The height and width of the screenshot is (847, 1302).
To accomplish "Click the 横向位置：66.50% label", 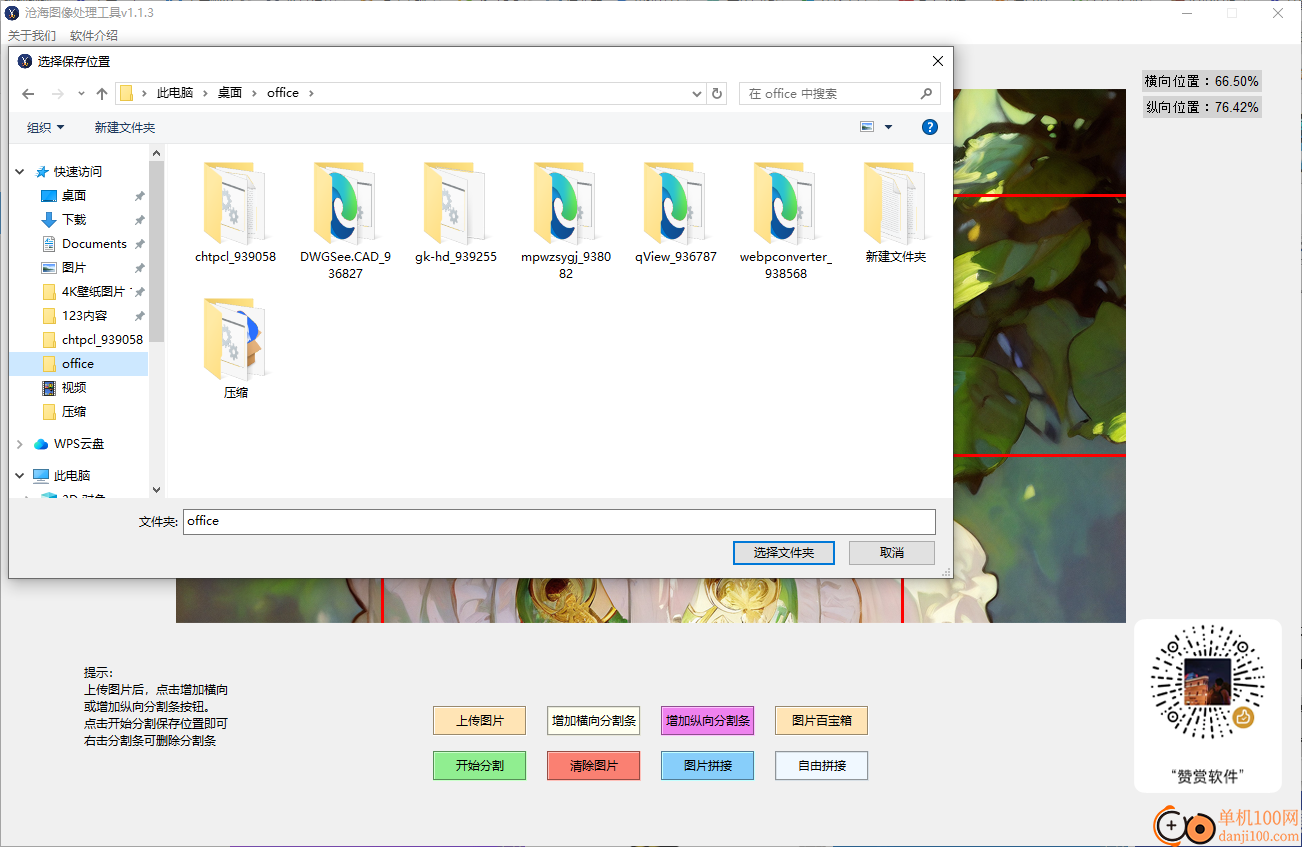I will tap(1202, 81).
